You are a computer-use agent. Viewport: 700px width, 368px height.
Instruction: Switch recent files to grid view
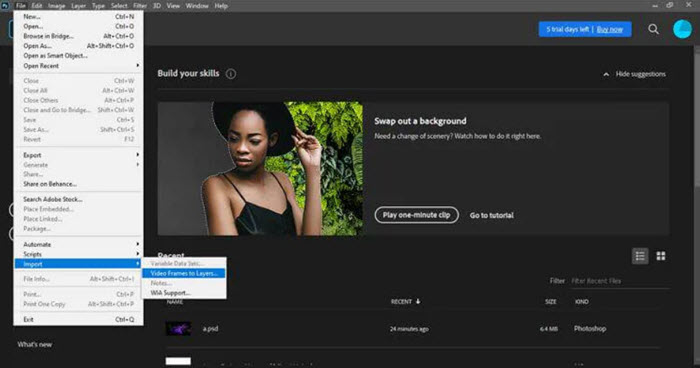click(661, 256)
